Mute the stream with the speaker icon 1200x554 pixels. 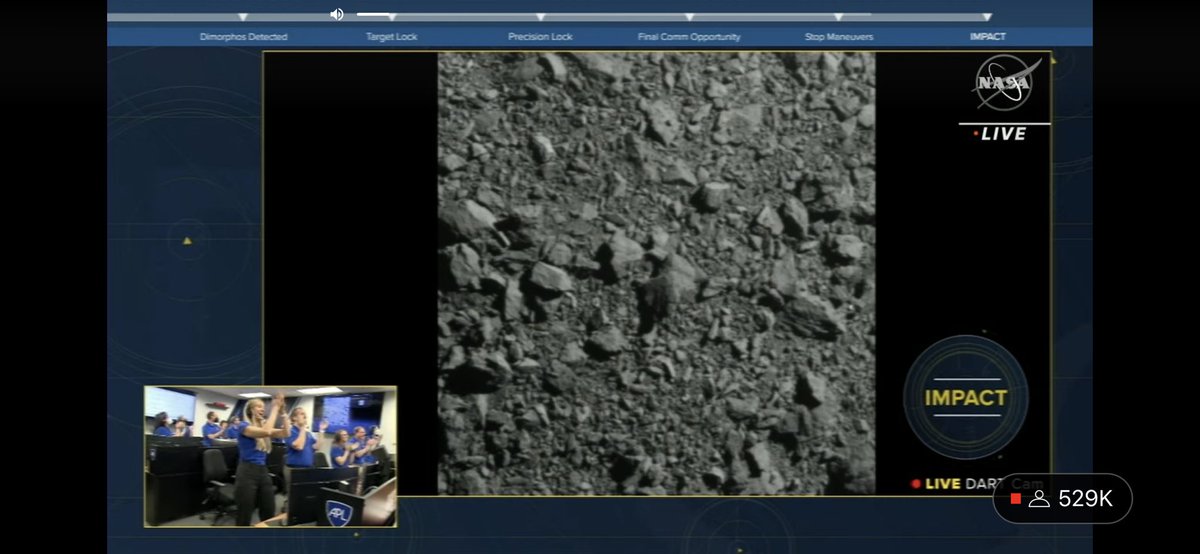(337, 14)
